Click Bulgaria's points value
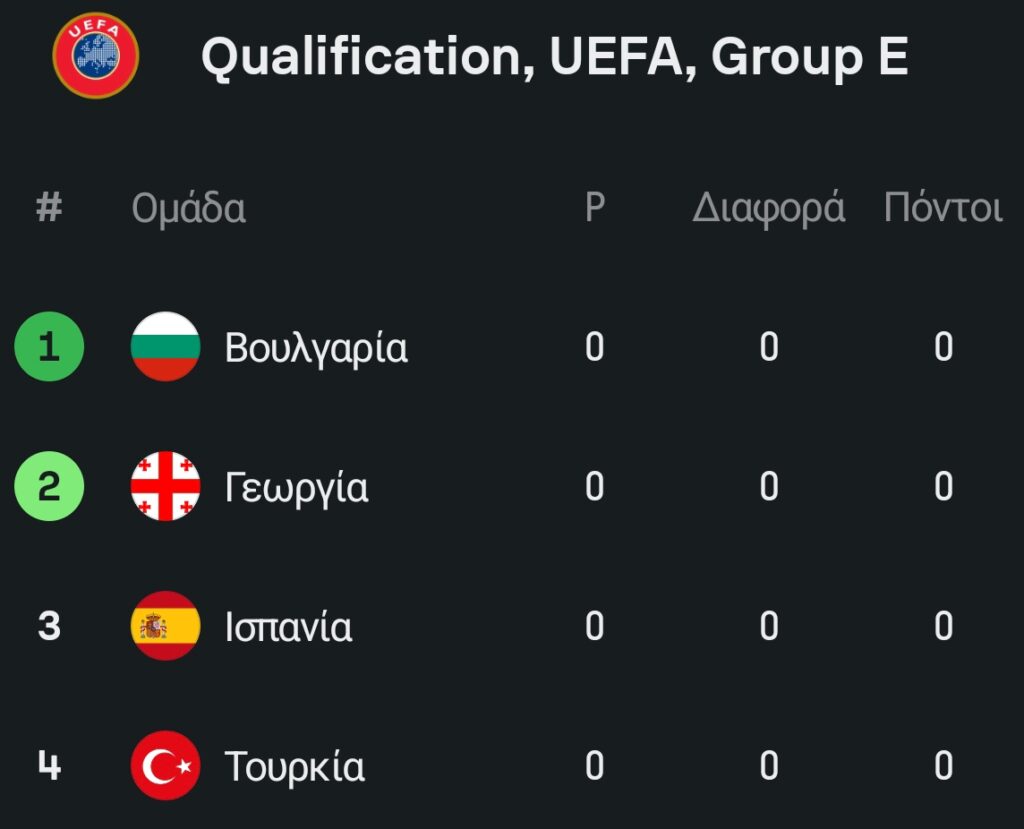1024x829 pixels. click(x=943, y=347)
